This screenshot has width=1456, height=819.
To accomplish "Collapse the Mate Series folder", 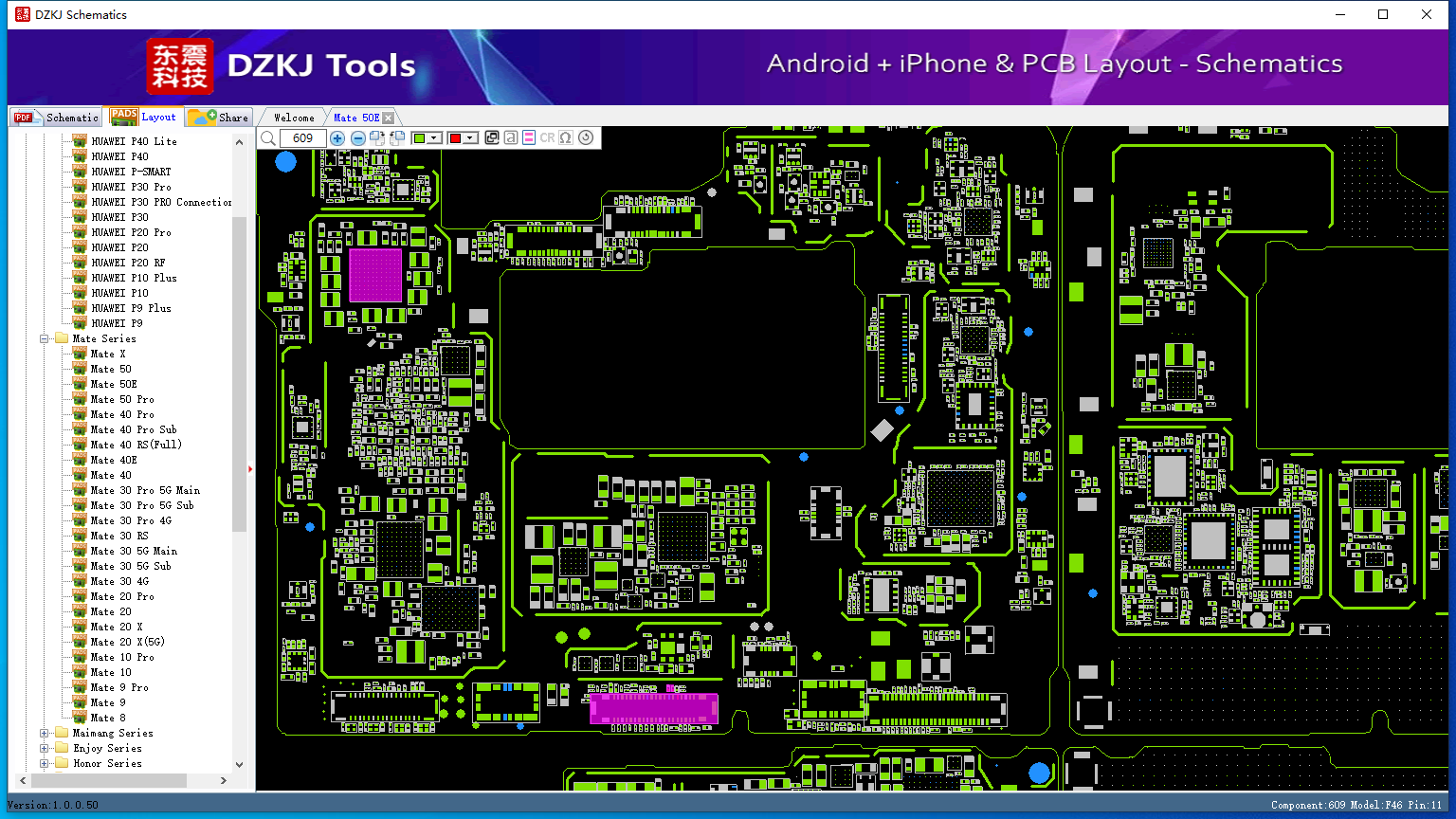I will 44,338.
